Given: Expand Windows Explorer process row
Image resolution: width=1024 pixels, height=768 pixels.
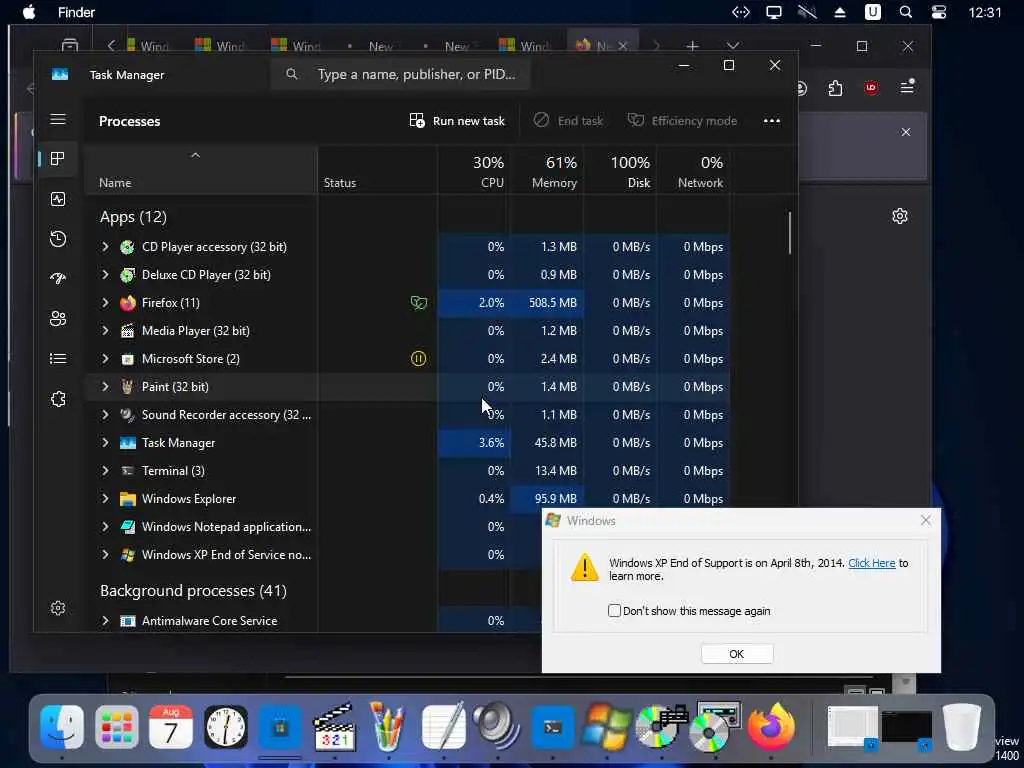Looking at the screenshot, I should 105,498.
